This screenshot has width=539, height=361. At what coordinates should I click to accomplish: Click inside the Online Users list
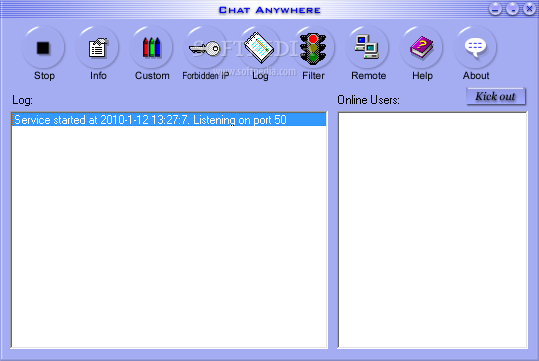tap(432, 230)
